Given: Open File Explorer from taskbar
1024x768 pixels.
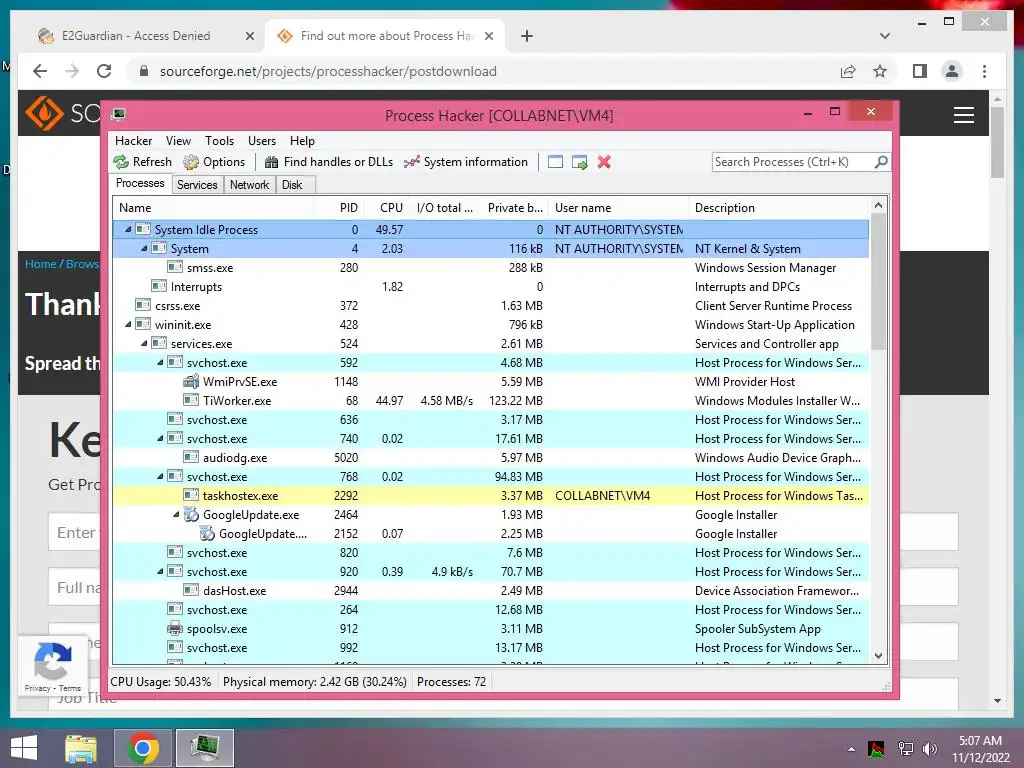Looking at the screenshot, I should [81, 748].
